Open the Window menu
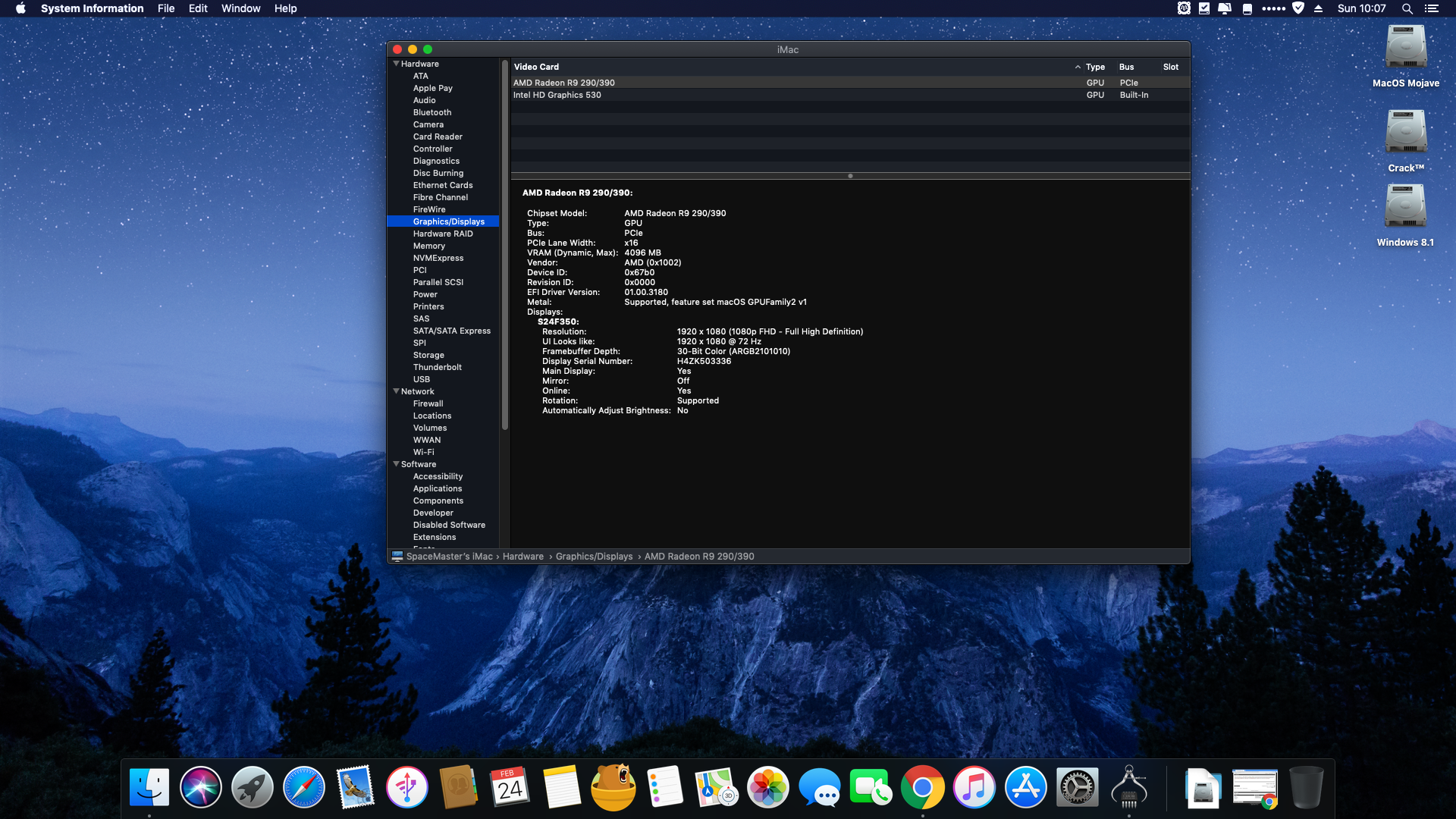This screenshot has width=1456, height=819. click(x=240, y=8)
